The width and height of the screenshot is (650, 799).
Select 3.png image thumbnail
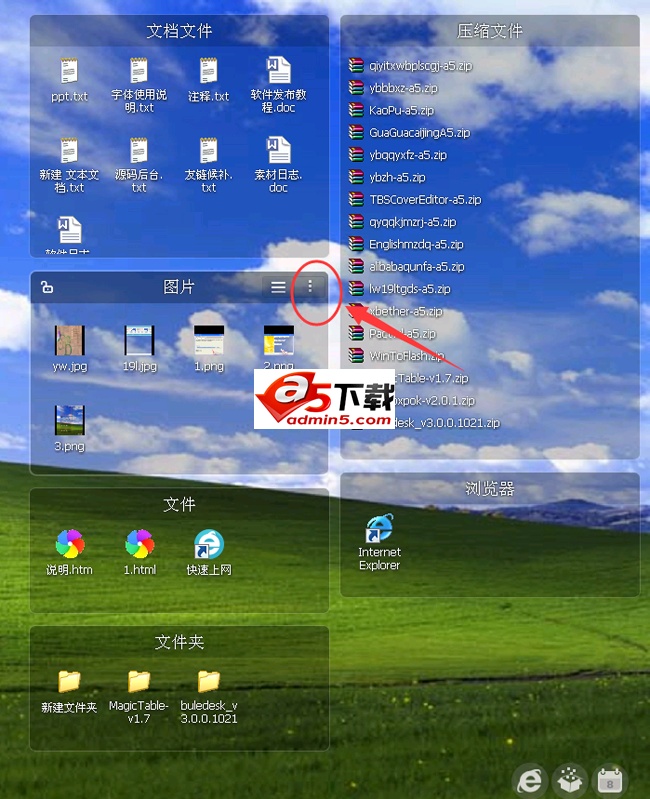pos(70,420)
